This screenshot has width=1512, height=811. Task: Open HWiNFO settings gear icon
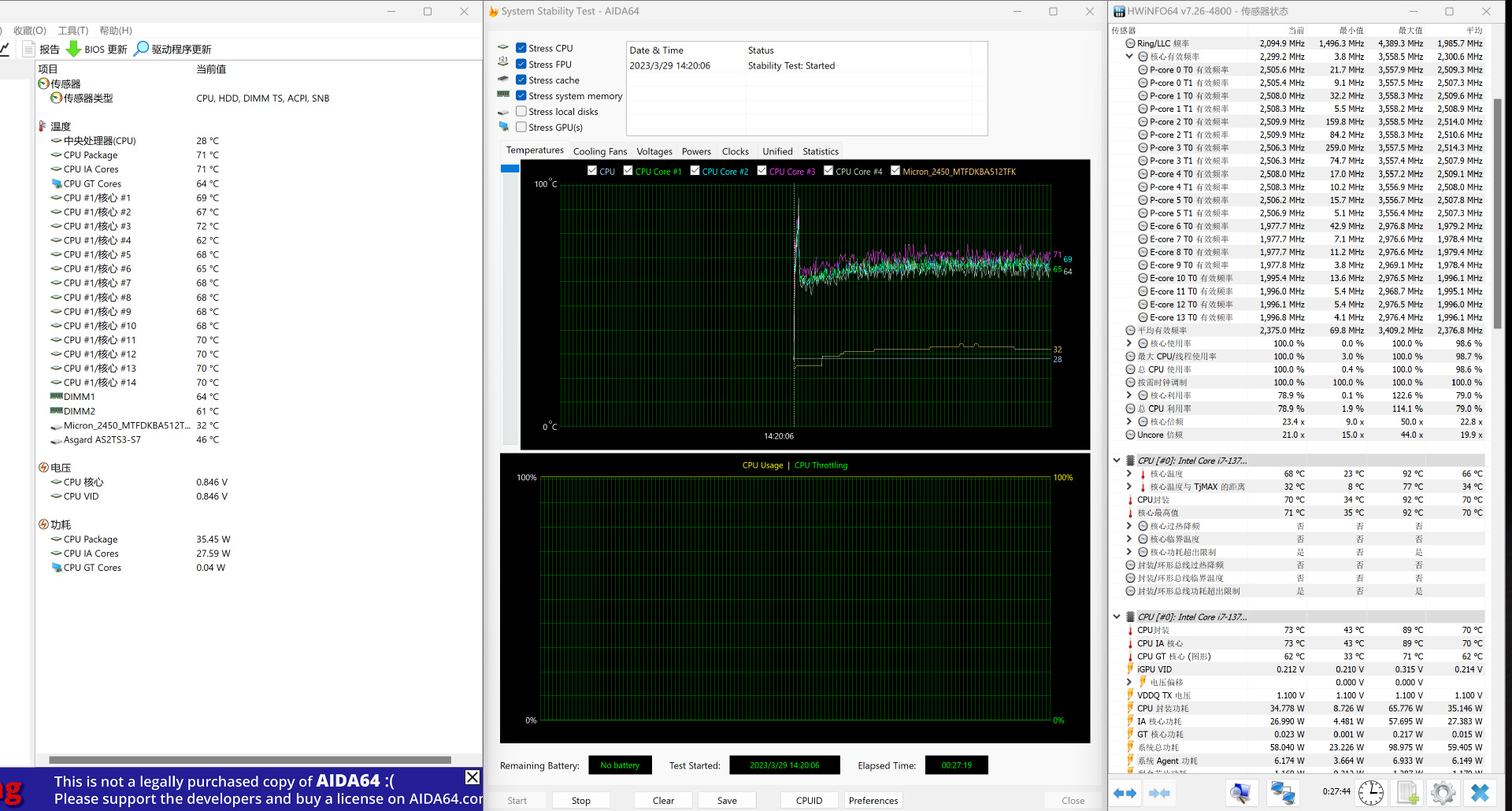(x=1443, y=793)
